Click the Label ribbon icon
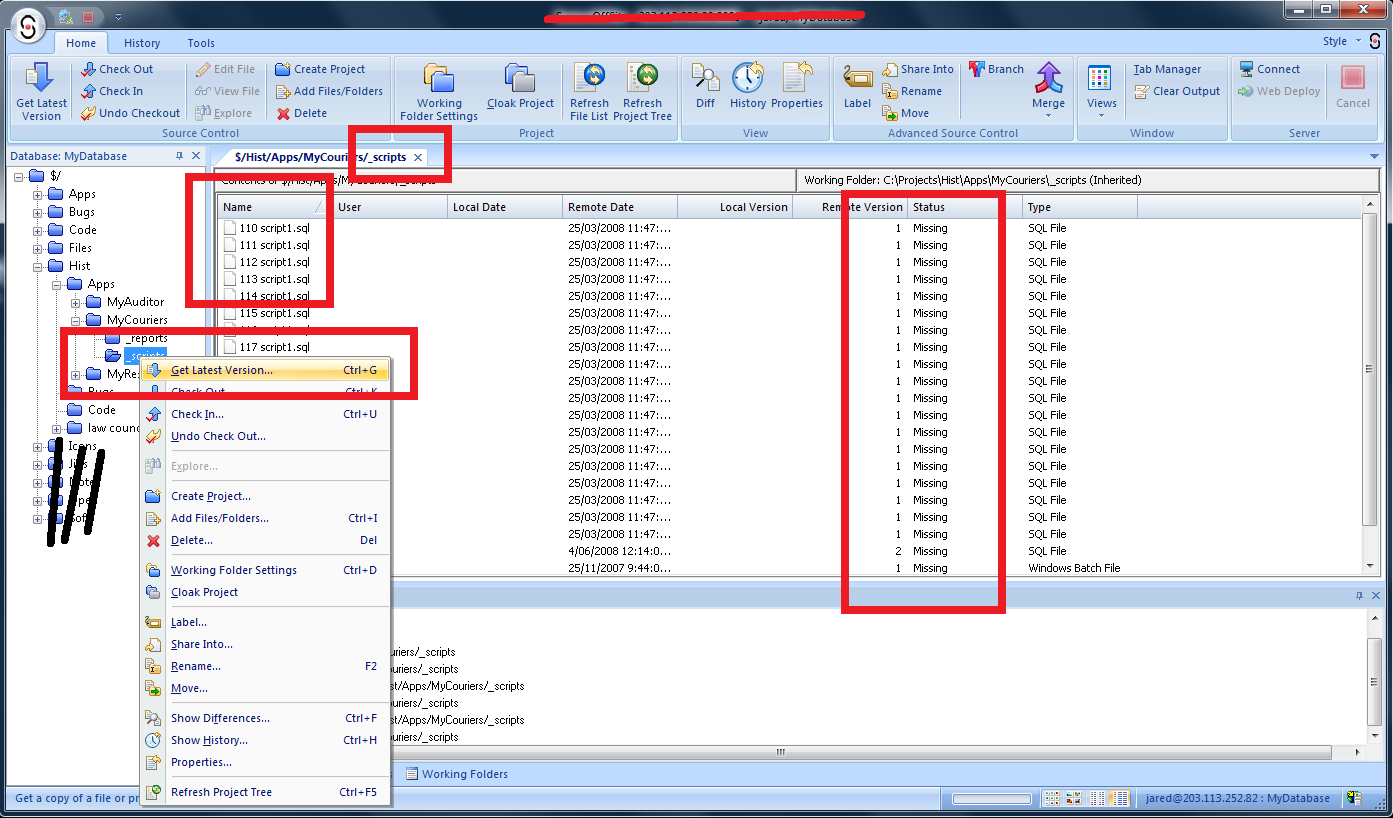The width and height of the screenshot is (1393, 818). (x=857, y=87)
